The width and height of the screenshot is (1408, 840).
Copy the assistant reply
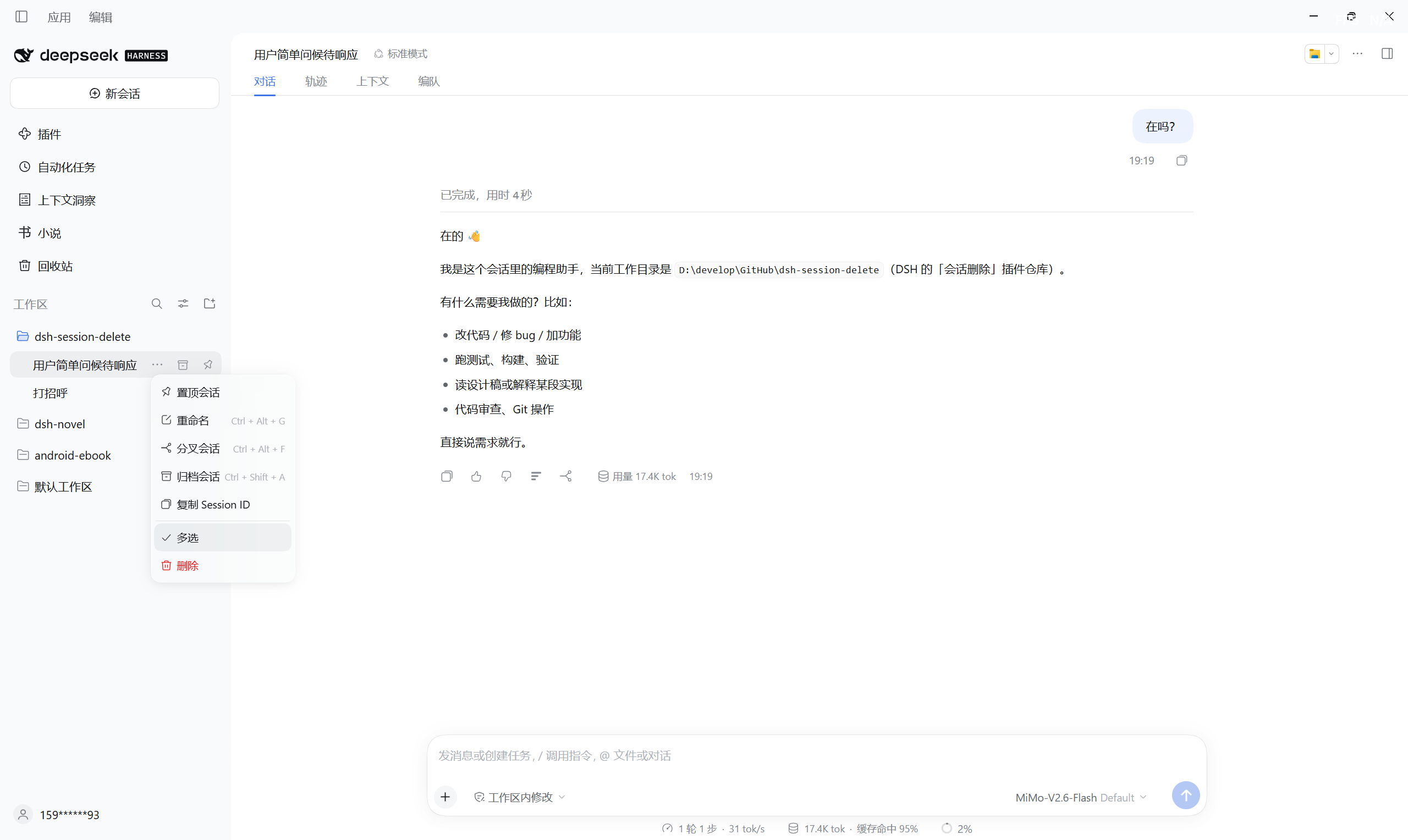[447, 477]
